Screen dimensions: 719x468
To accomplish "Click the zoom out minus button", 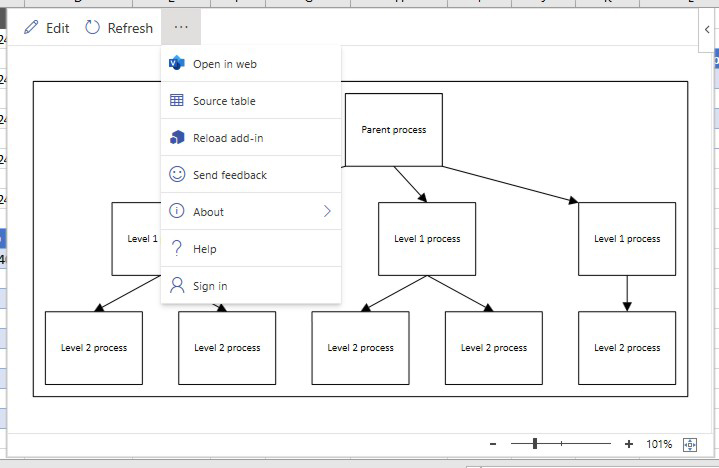I will pyautogui.click(x=493, y=444).
